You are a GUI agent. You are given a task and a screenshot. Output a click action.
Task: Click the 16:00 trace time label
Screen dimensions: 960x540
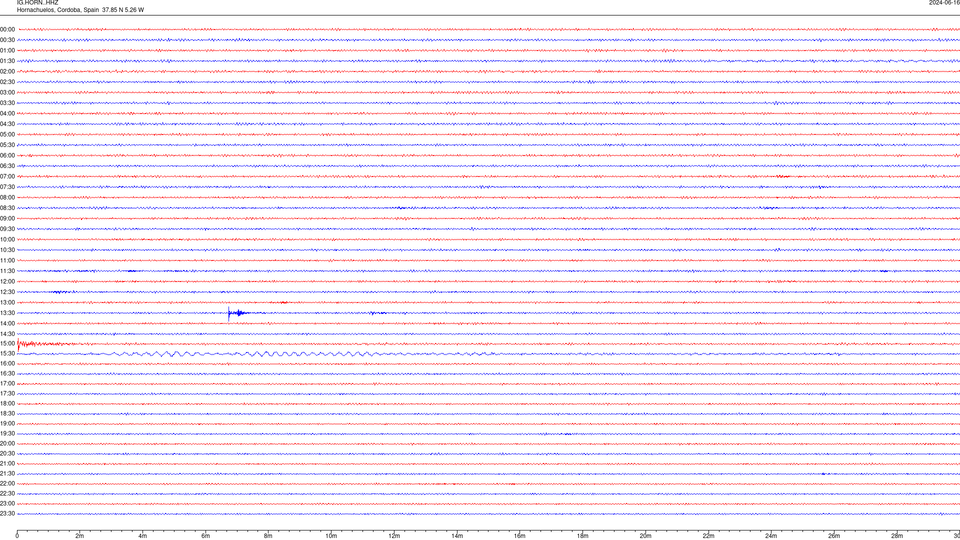tap(7, 364)
